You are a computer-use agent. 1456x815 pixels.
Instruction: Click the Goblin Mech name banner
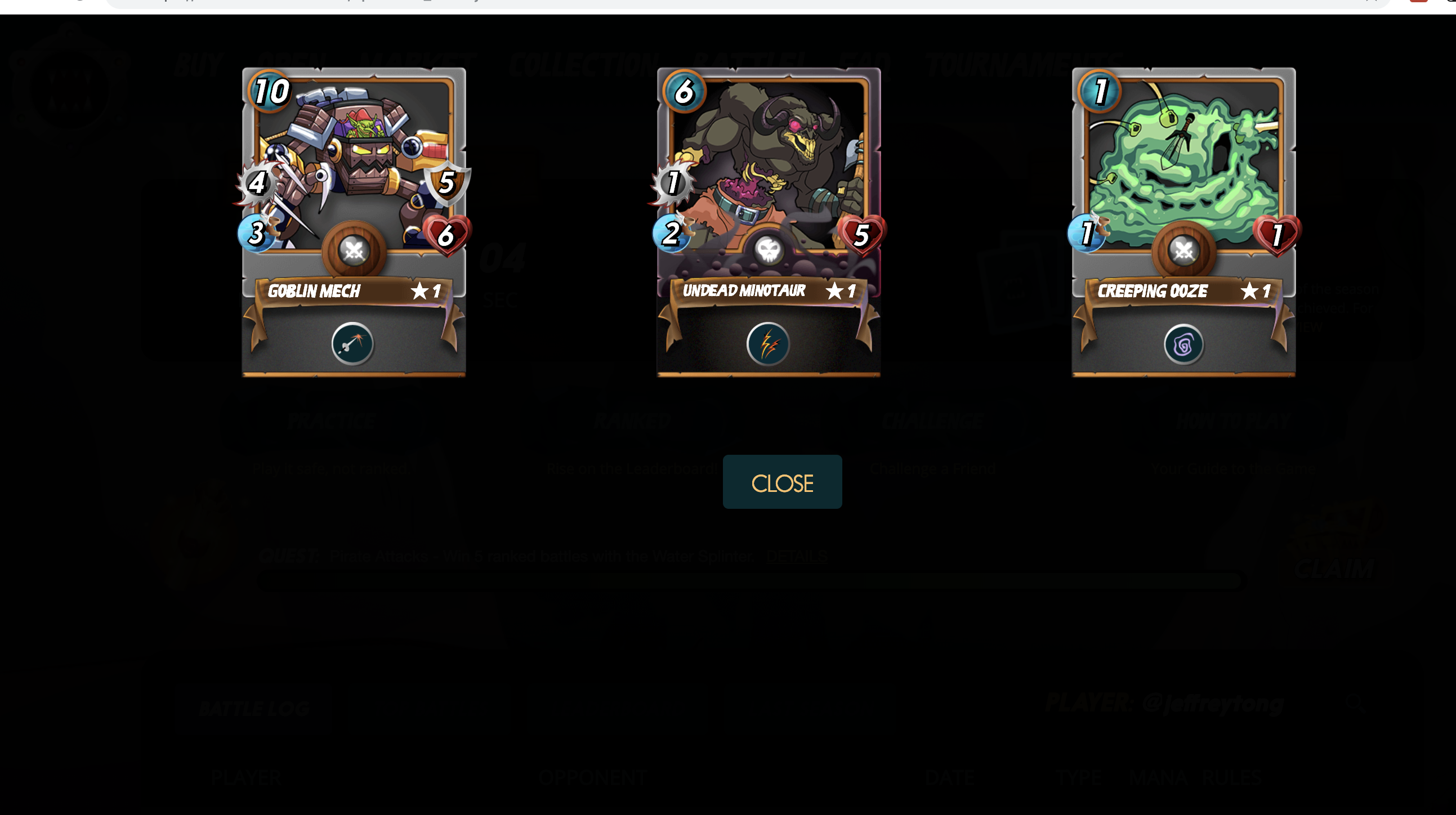[x=354, y=291]
